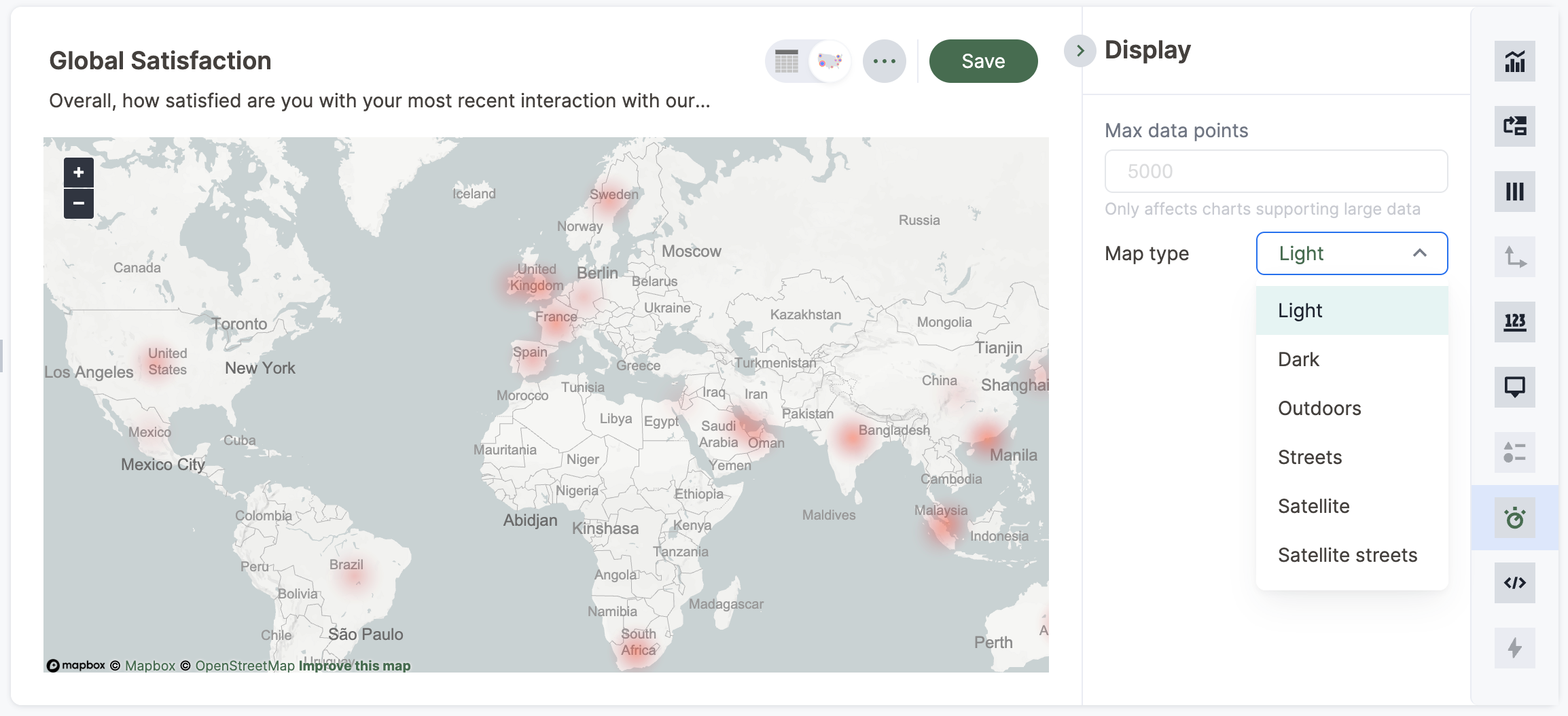This screenshot has width=1568, height=716.
Task: Click the Maldives label on the map
Action: coord(829,515)
